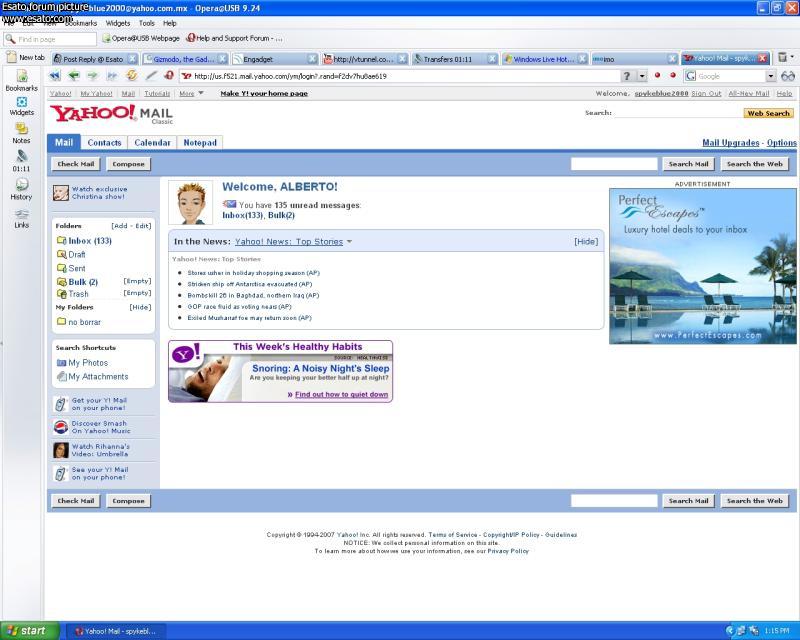Open the Windows Start button
800x640 pixels.
(30, 631)
